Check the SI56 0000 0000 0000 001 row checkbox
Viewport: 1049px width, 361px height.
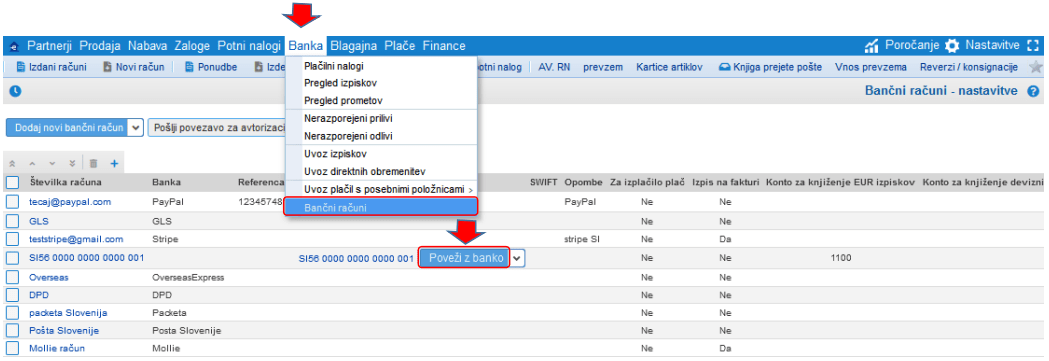[13, 258]
